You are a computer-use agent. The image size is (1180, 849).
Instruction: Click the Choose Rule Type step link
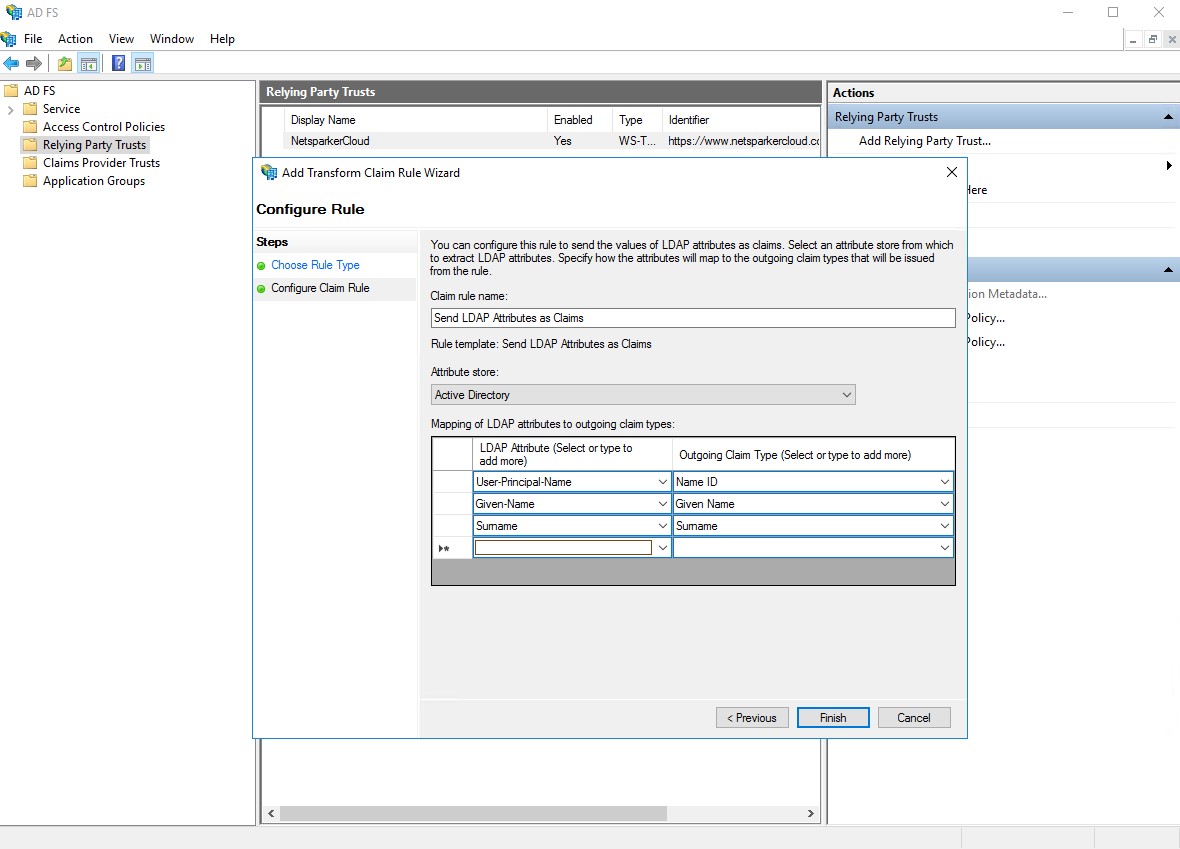[315, 265]
